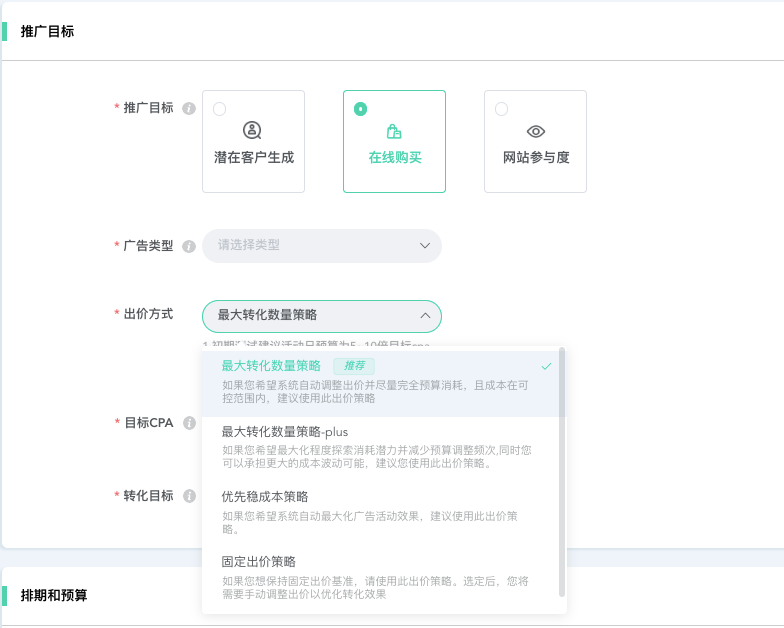Open the 广告类型 dropdown
The width and height of the screenshot is (784, 628).
[x=321, y=245]
